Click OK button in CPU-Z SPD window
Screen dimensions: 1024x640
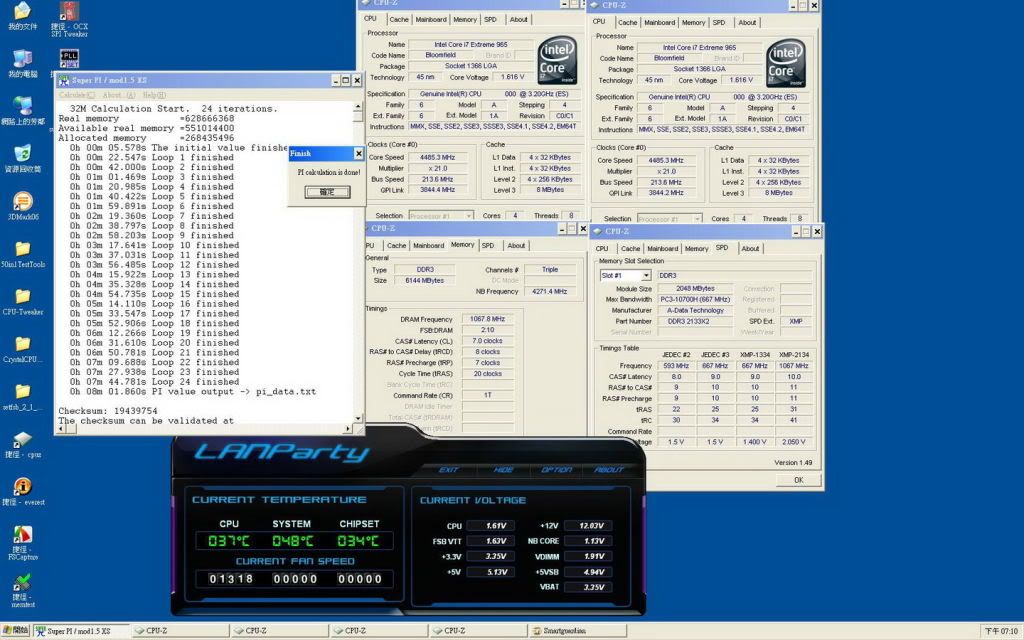[x=798, y=480]
